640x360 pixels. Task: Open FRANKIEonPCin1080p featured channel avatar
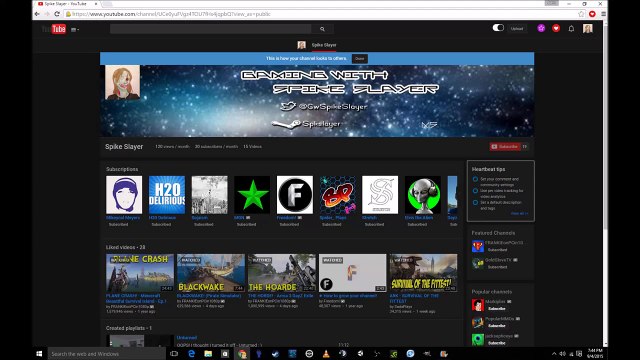point(478,246)
